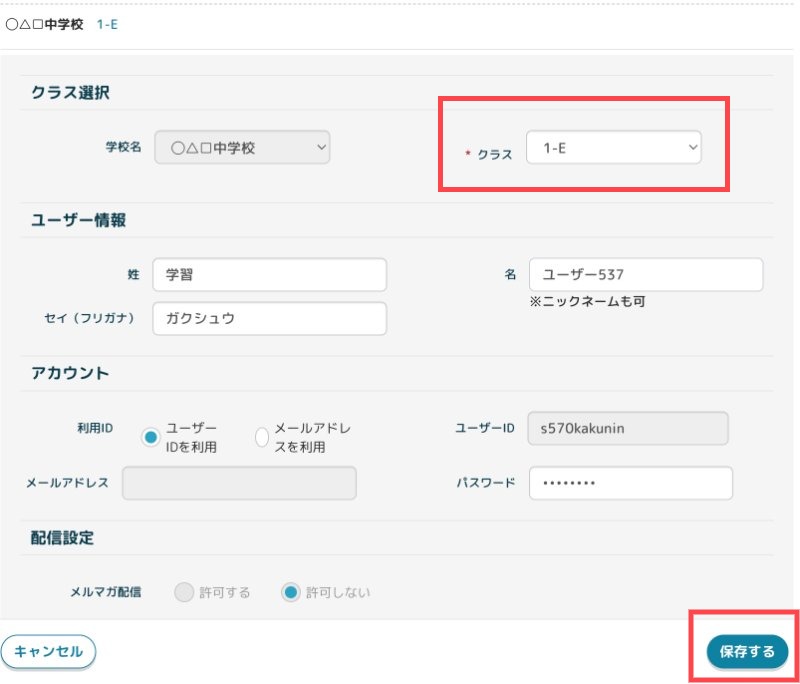Image resolution: width=800 pixels, height=684 pixels.
Task: Click the ※ニックネームも可 note text
Action: pos(587,301)
